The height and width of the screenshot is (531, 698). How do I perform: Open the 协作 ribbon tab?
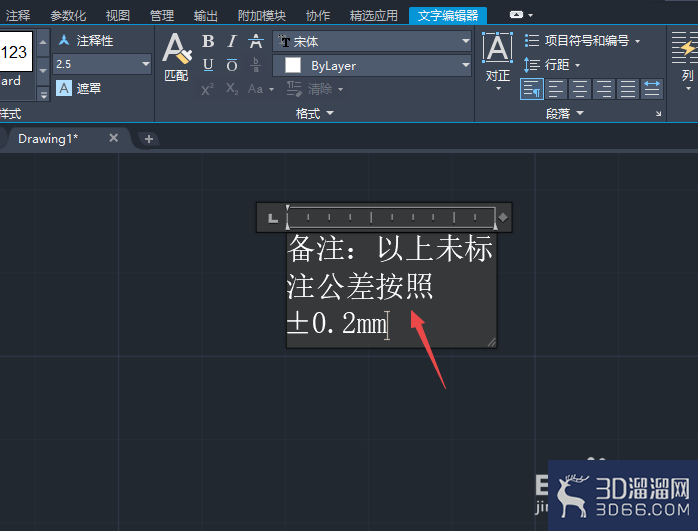click(318, 16)
